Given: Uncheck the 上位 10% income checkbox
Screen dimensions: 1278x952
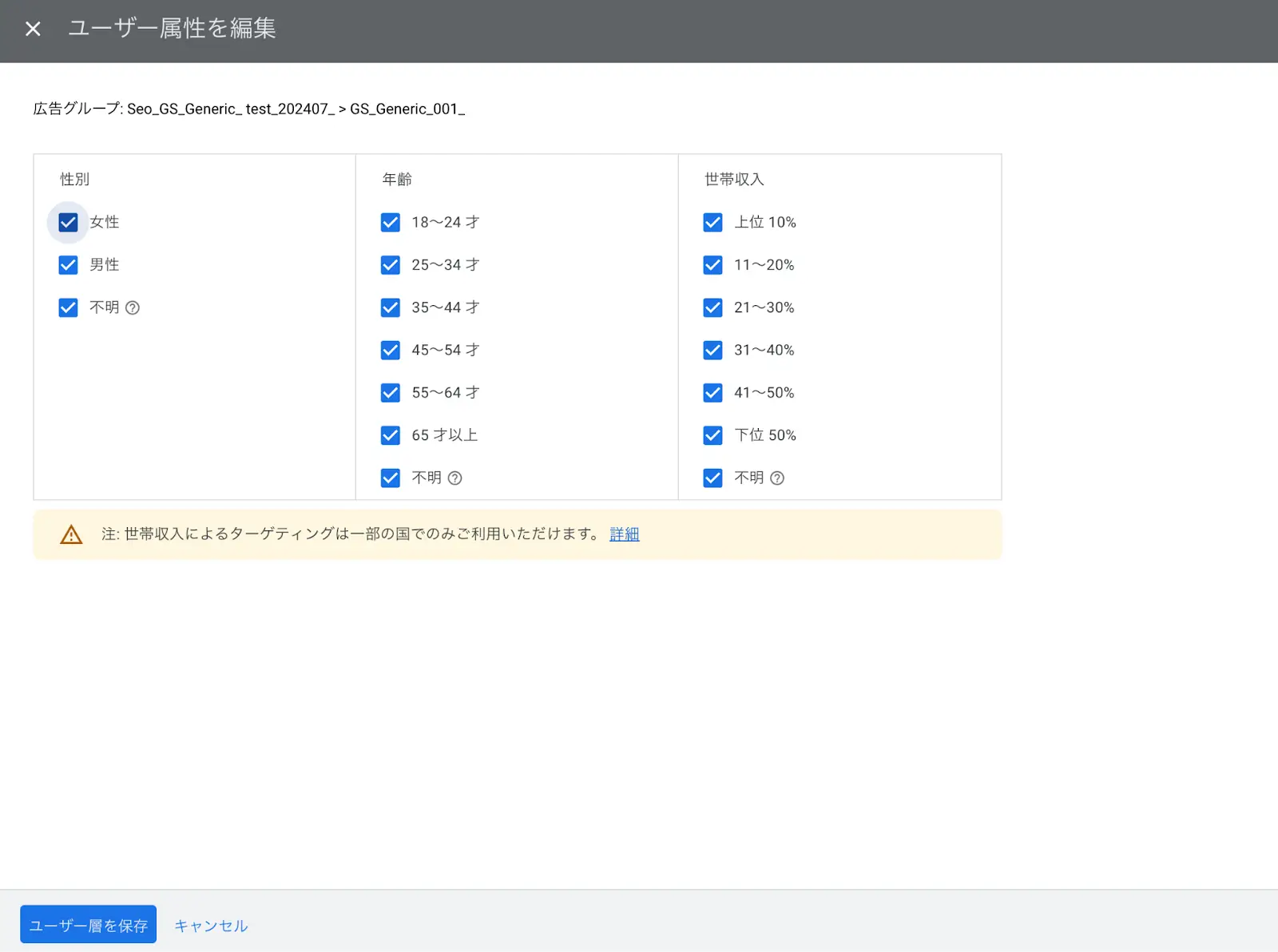Looking at the screenshot, I should point(712,222).
